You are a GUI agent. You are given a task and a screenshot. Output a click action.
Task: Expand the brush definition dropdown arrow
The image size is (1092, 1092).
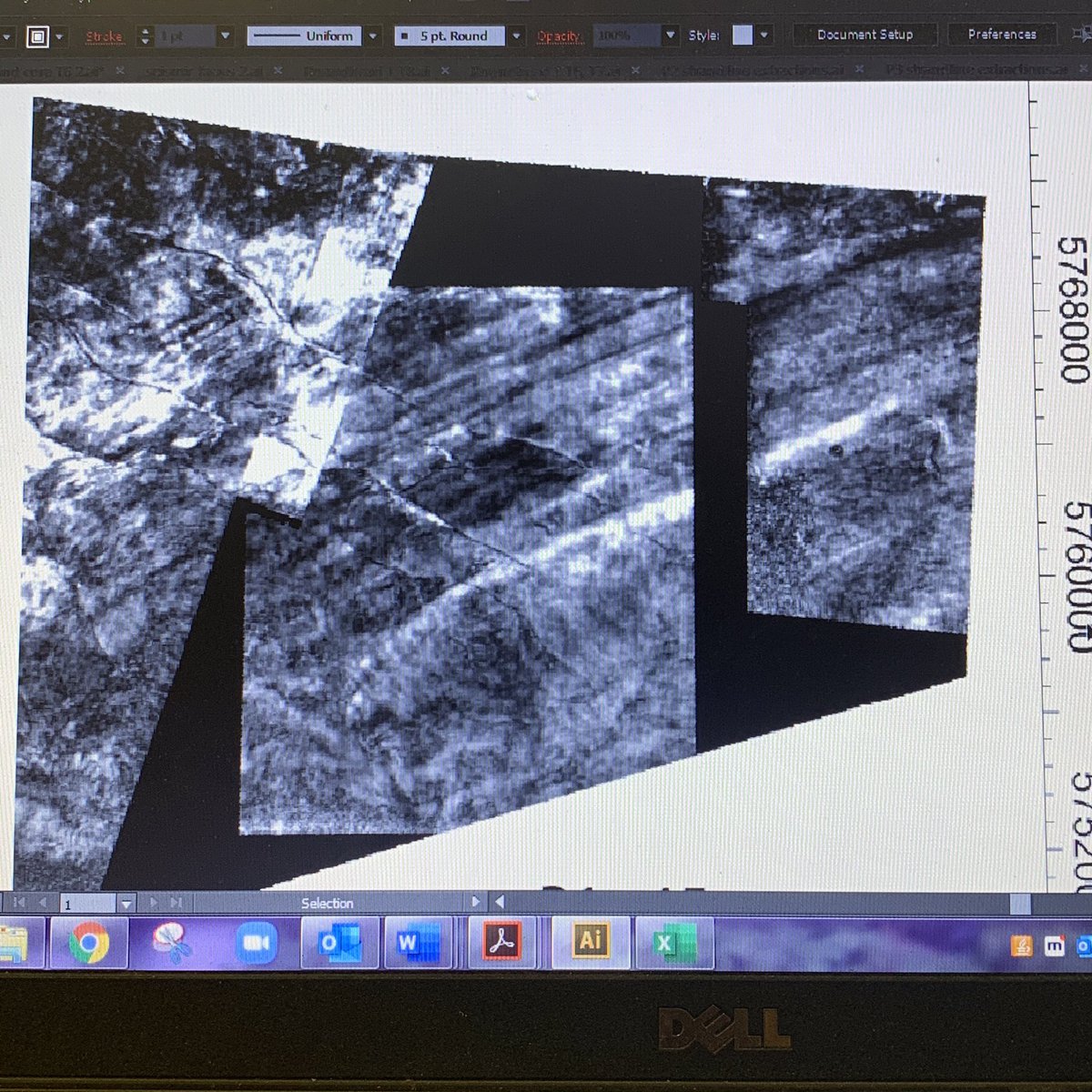(x=516, y=36)
